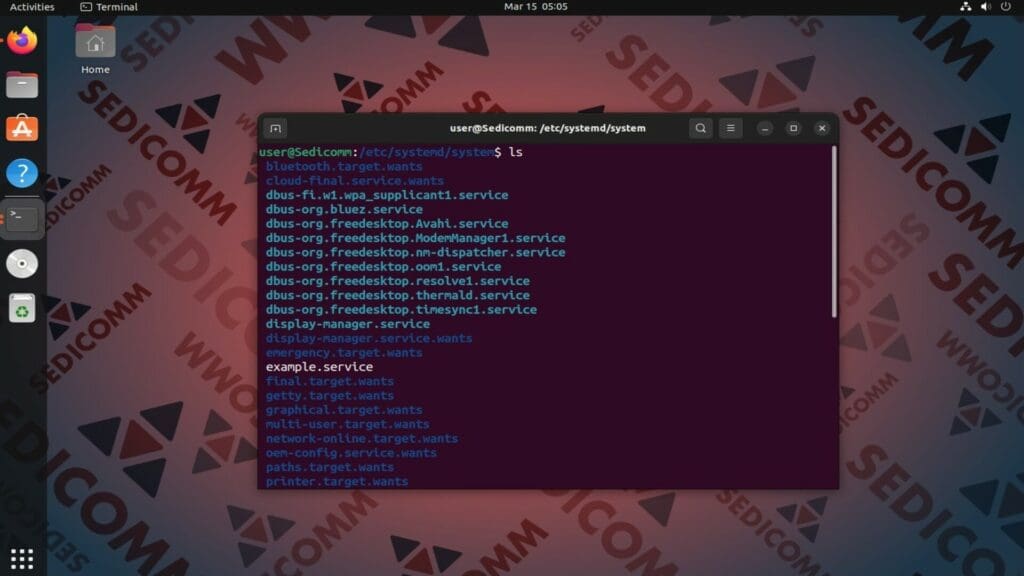Click dbus-org.freedesktop.timesync1.service entry
This screenshot has height=576, width=1024.
pyautogui.click(x=401, y=310)
